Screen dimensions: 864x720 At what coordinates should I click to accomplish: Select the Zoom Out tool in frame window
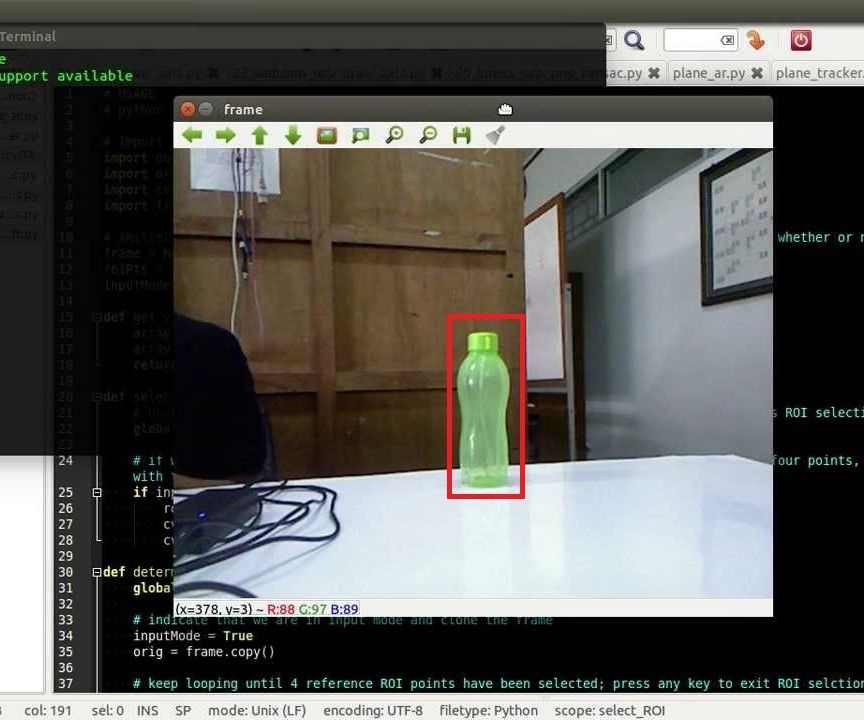pyautogui.click(x=428, y=133)
